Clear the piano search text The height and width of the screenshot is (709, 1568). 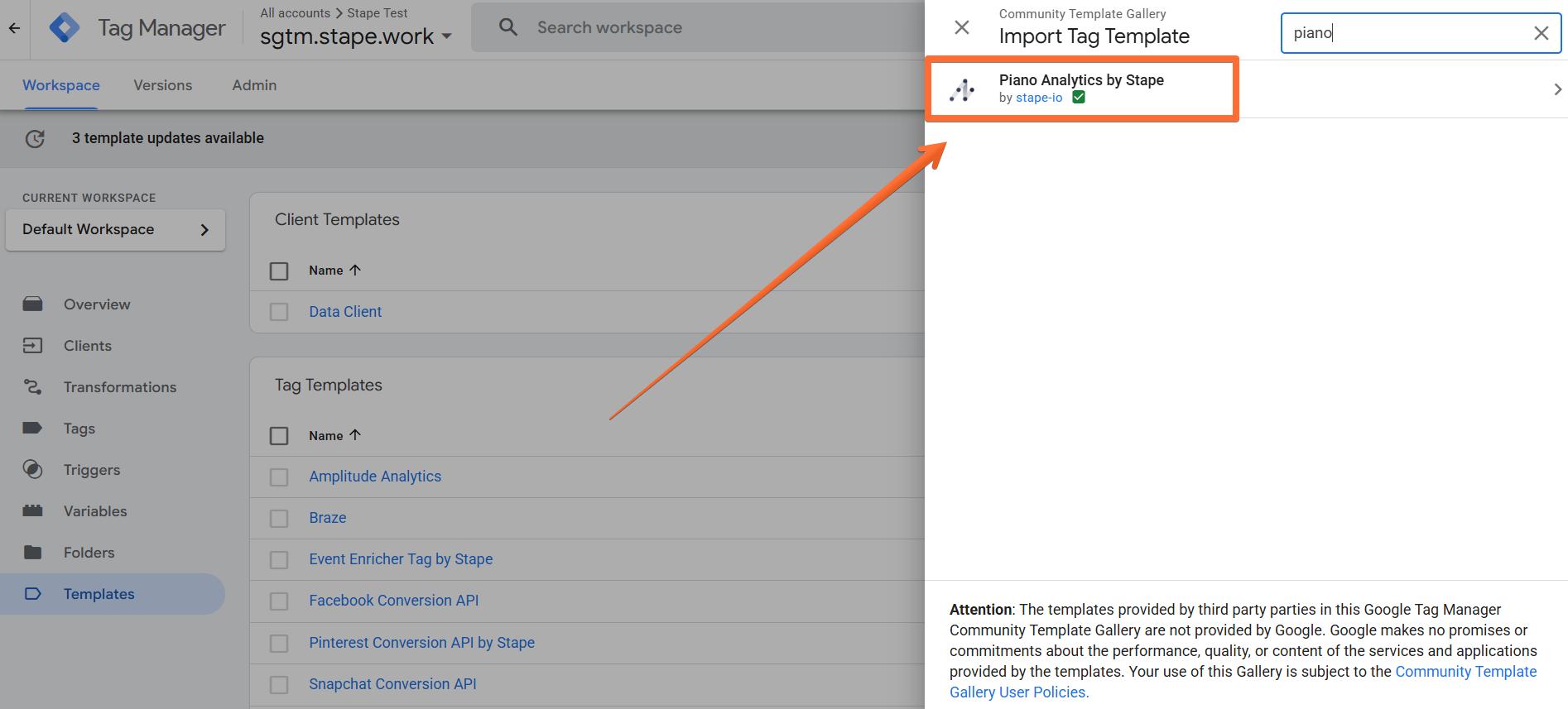1541,33
